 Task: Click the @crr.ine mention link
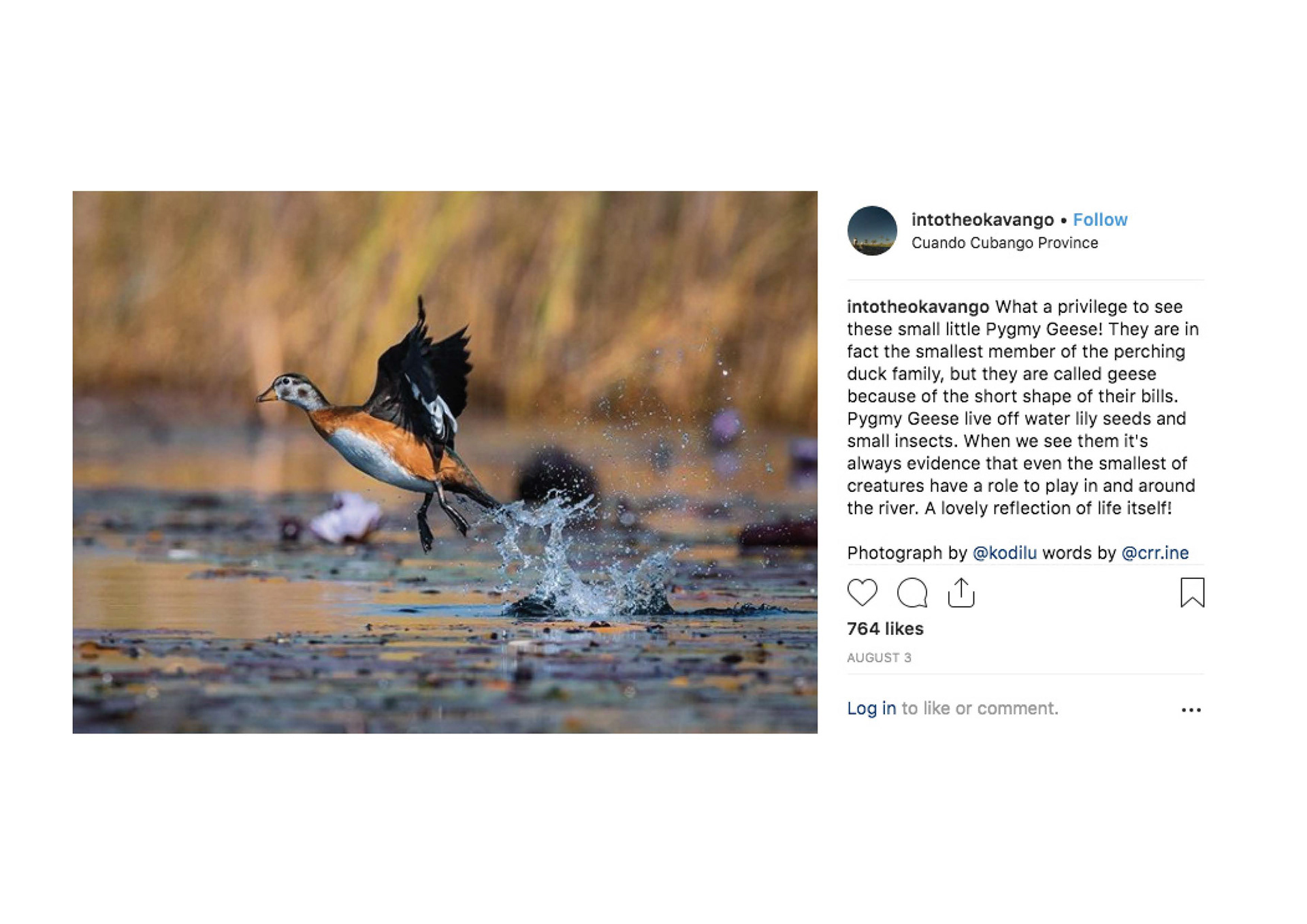(1155, 552)
